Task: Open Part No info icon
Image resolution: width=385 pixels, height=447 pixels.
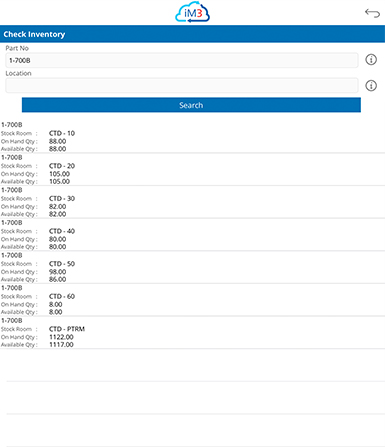Action: pos(371,60)
